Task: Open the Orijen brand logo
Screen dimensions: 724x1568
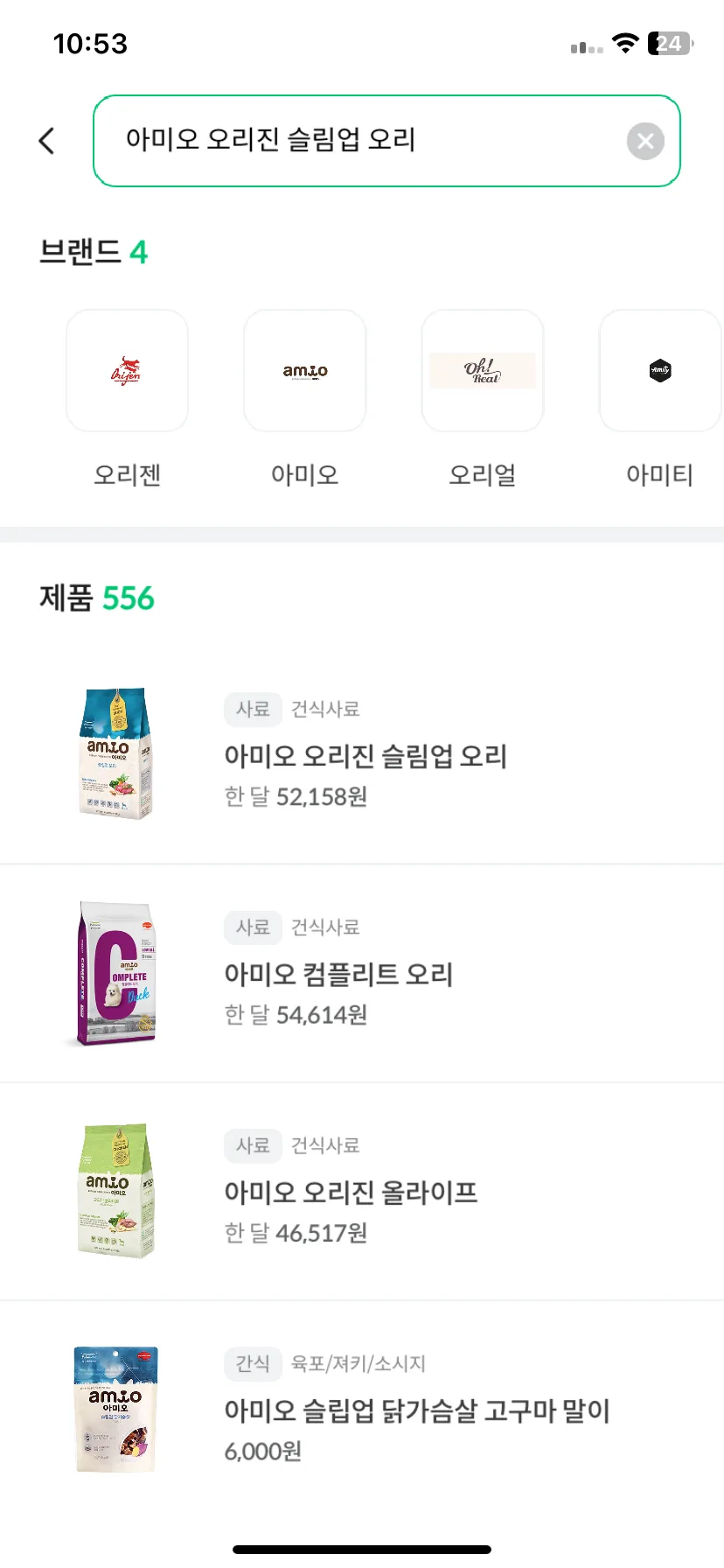Action: 128,371
